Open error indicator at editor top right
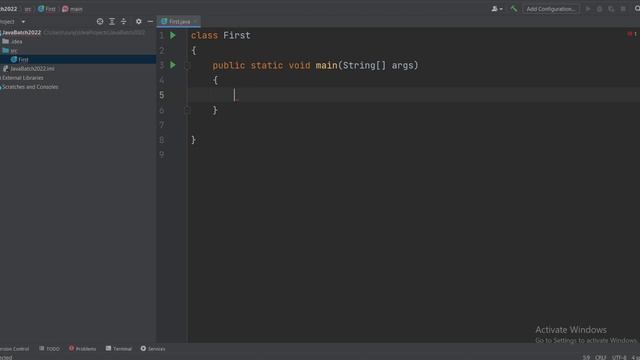The image size is (640, 360). 632,34
